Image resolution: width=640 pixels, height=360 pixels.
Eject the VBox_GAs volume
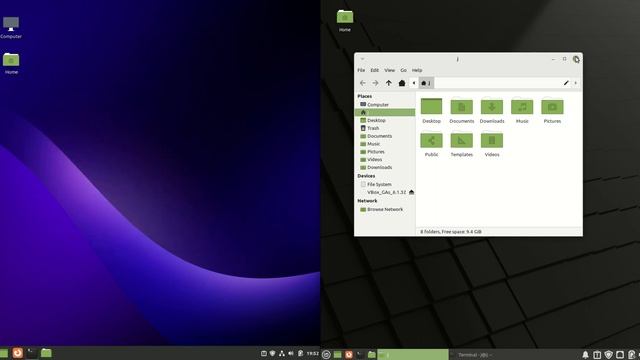411,192
